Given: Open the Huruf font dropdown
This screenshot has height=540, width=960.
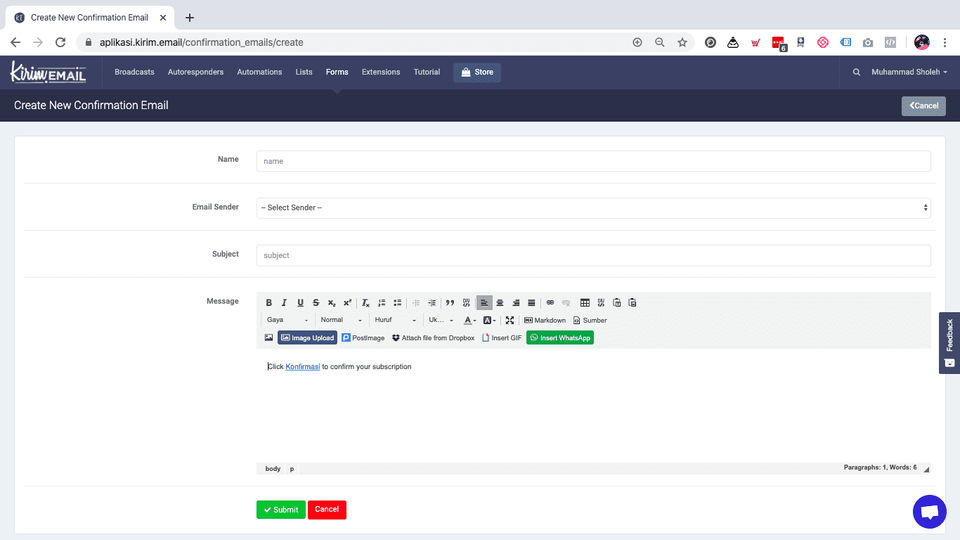Looking at the screenshot, I should 395,320.
